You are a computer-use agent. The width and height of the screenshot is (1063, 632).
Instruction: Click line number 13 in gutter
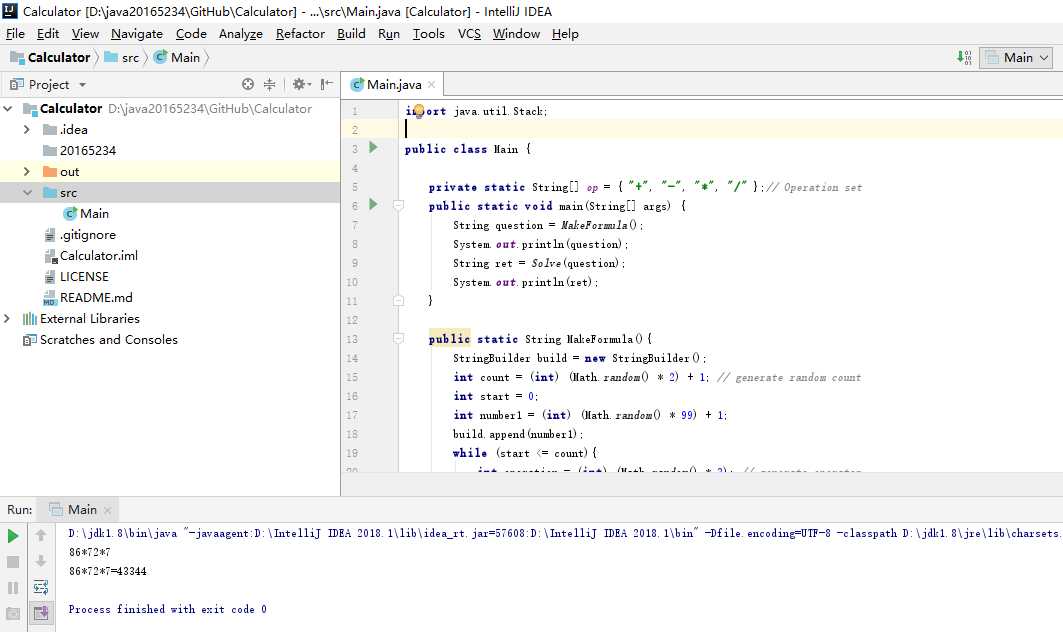[x=352, y=339]
